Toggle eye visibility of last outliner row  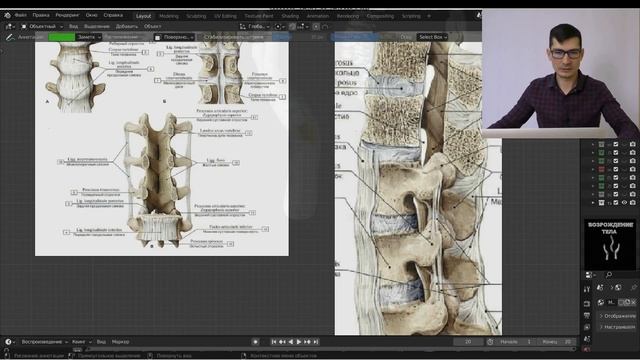point(624,202)
